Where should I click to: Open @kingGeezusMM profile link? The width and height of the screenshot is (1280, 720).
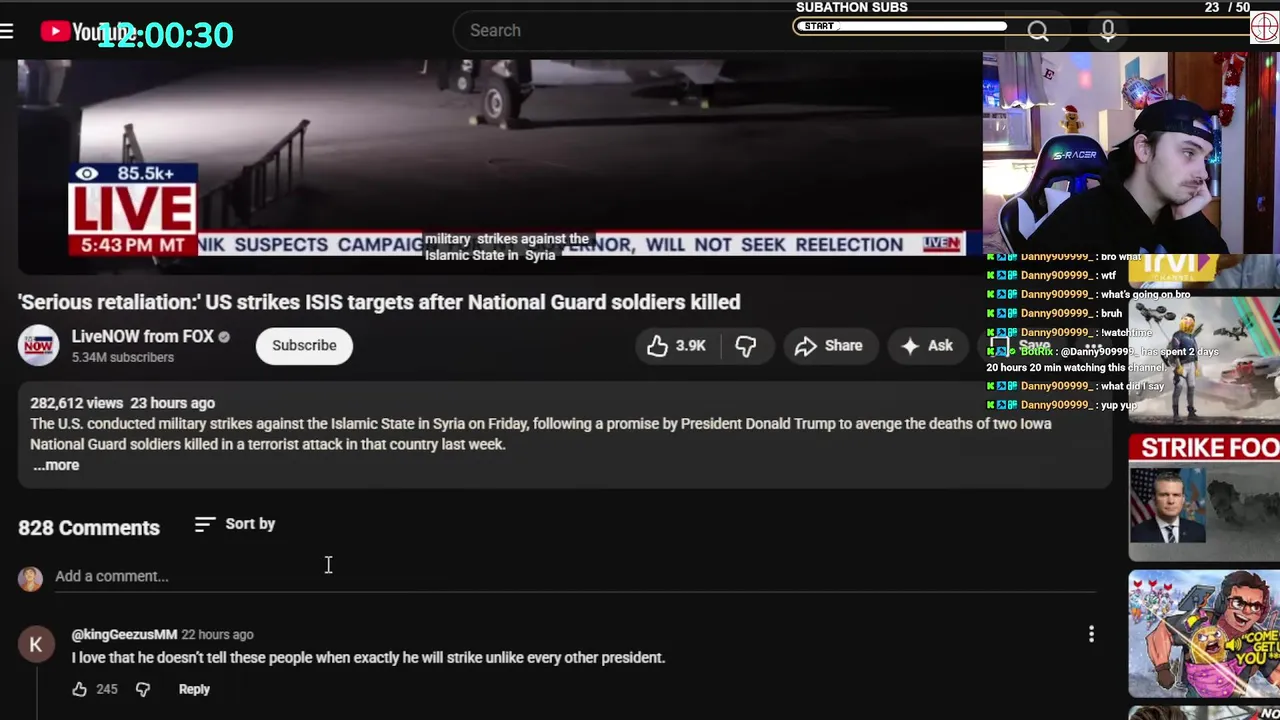coord(124,634)
